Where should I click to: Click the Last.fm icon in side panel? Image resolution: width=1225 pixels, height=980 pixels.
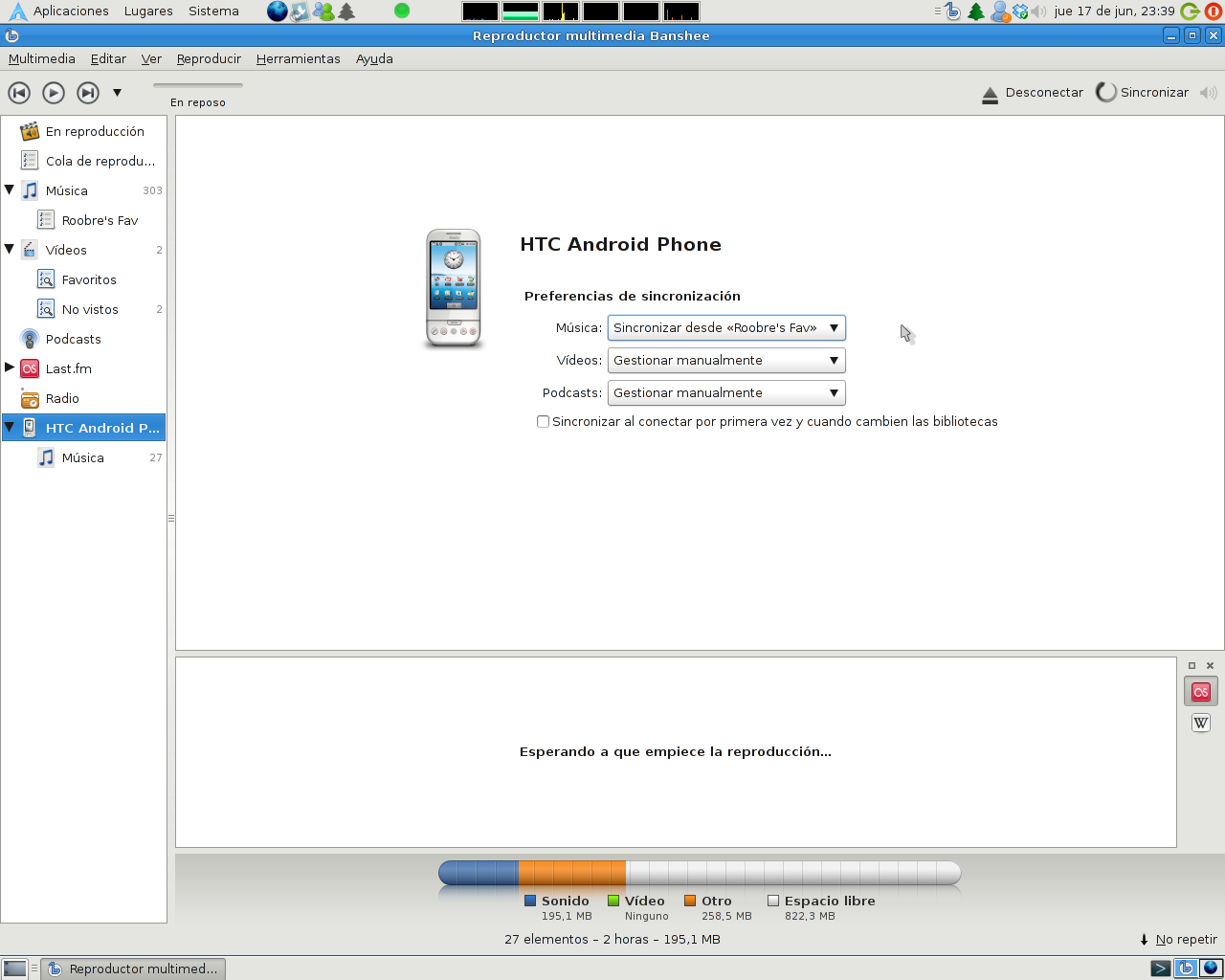[x=1200, y=692]
